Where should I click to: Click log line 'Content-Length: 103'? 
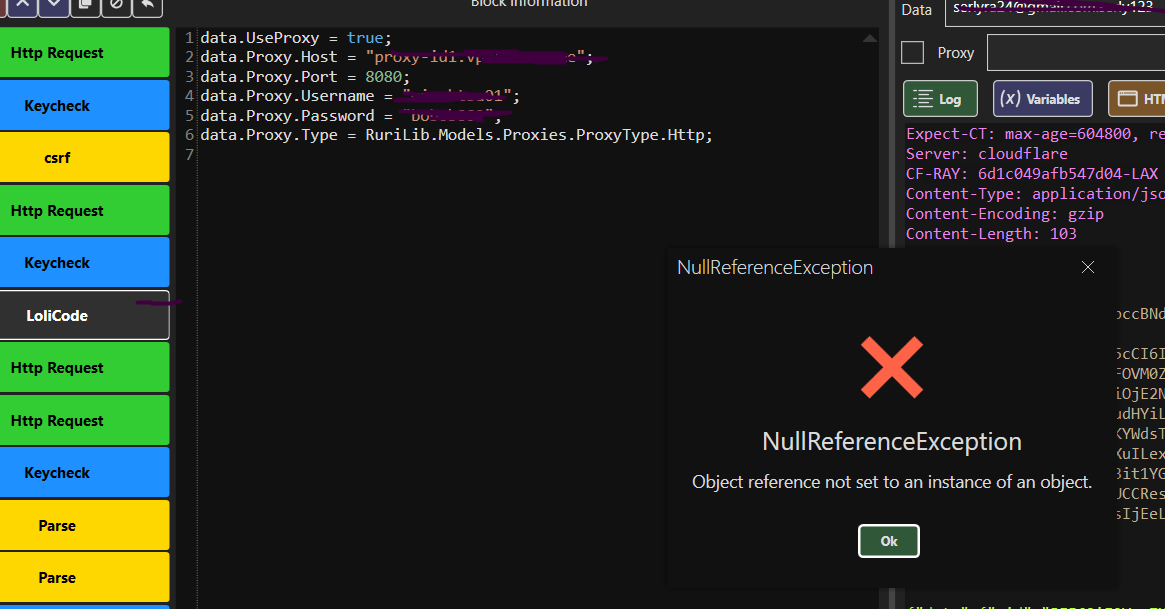coord(991,234)
